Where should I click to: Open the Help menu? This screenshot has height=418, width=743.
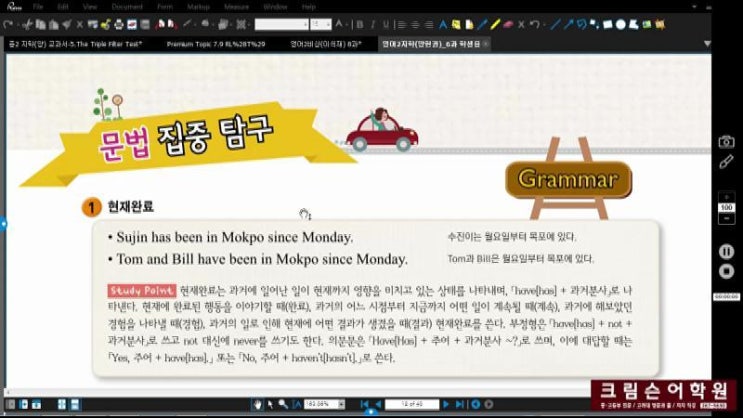308,7
